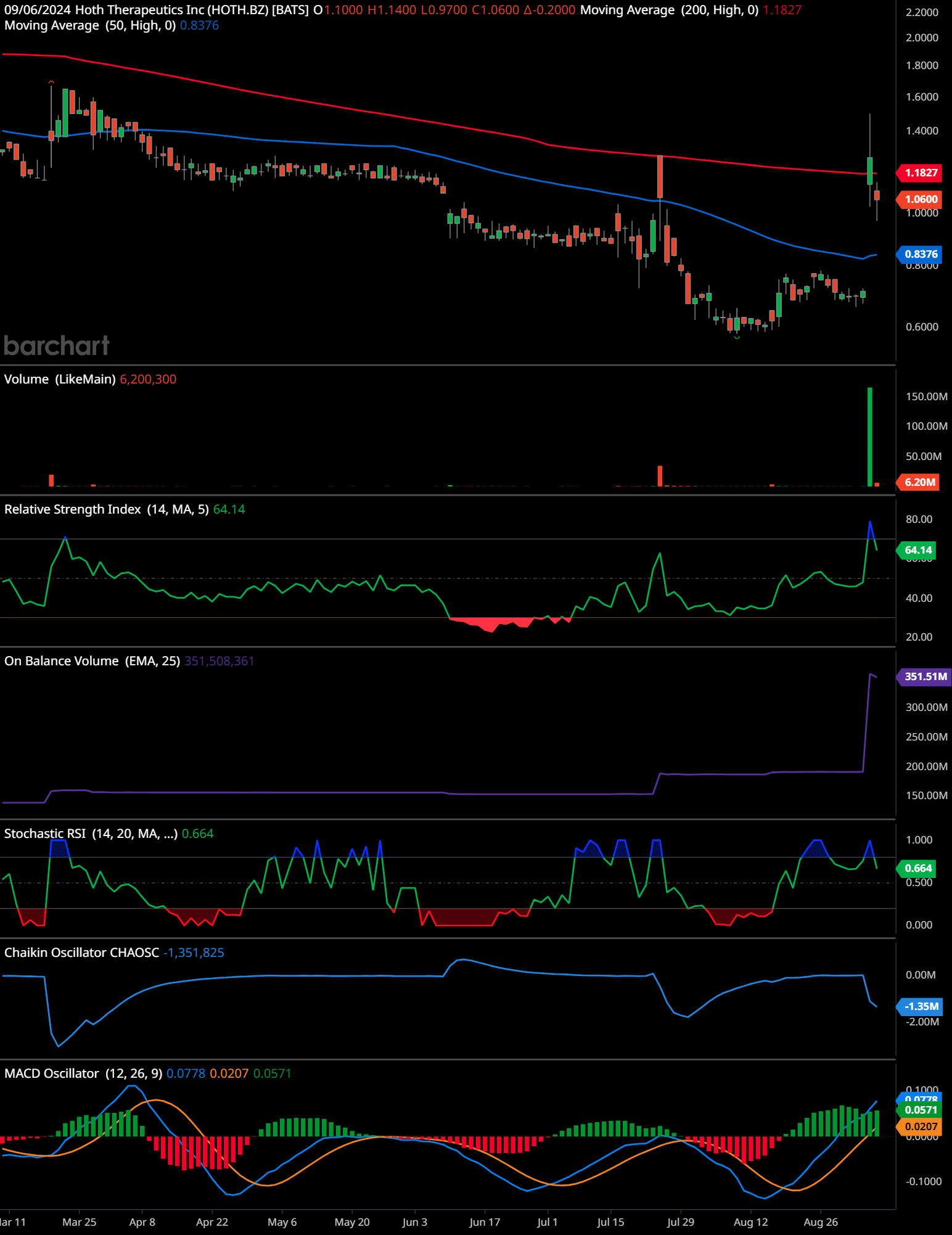Click the Chaikin Oscillator CHAOSC label
Viewport: 952px width, 1235px height.
(82, 953)
